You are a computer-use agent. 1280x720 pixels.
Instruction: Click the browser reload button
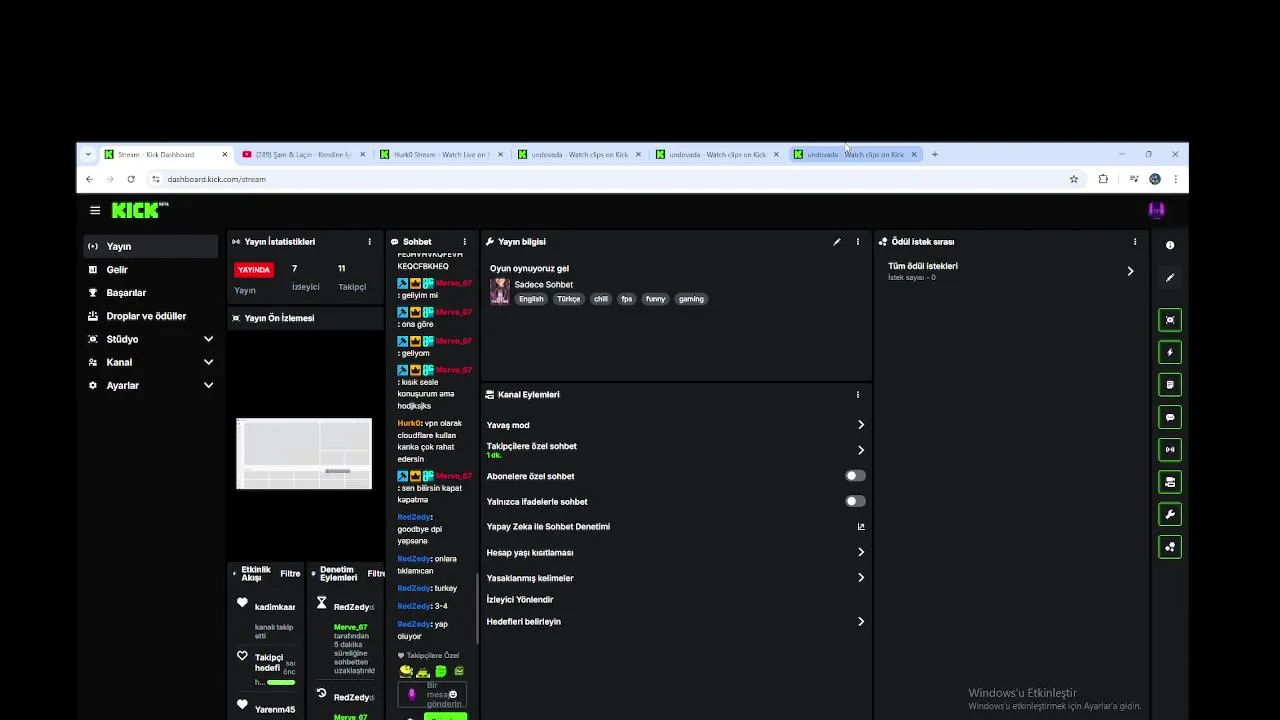131,179
